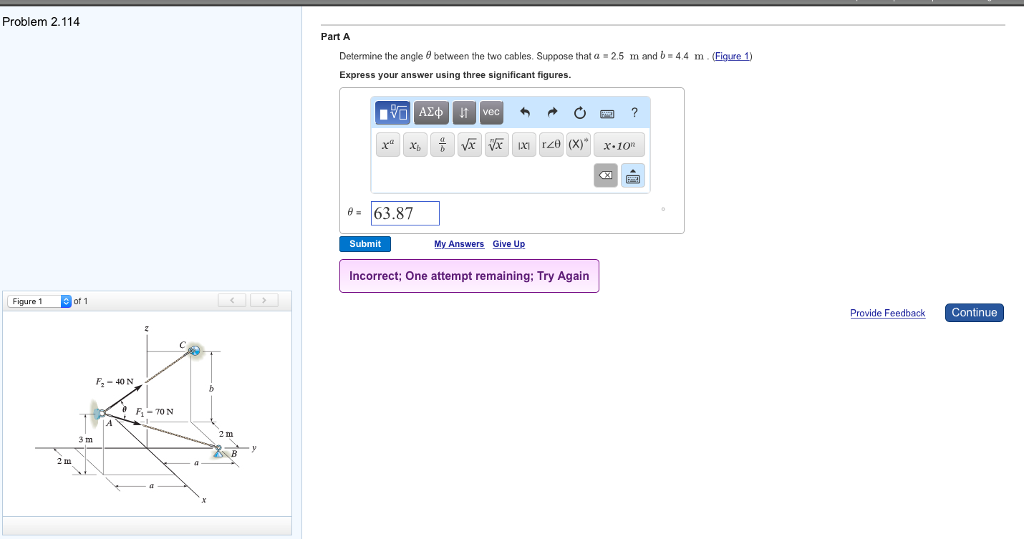Click 'Express your answer using three significant figures'
The width and height of the screenshot is (1024, 539).
pyautogui.click(x=455, y=75)
